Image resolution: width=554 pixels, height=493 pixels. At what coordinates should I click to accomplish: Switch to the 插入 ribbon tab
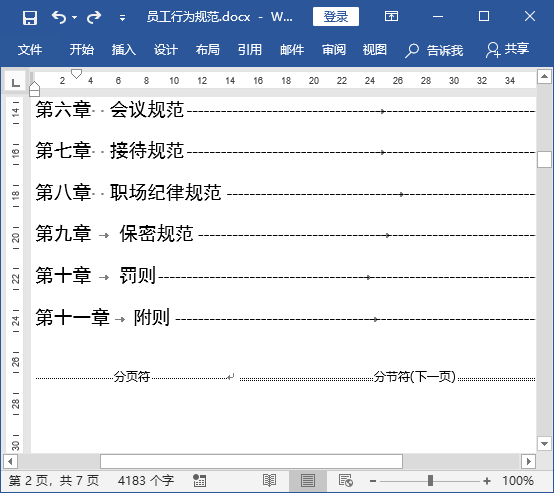123,49
